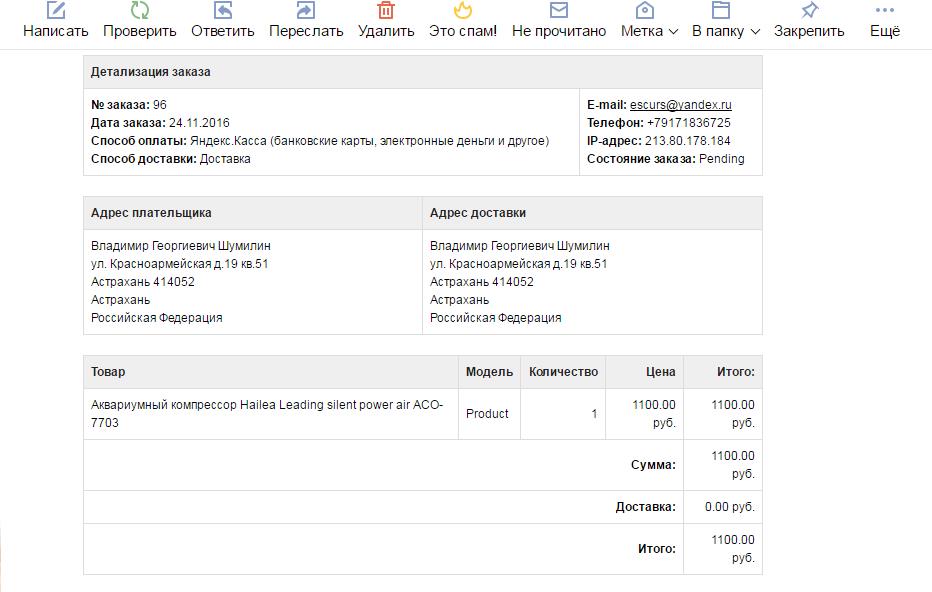The width and height of the screenshot is (932, 592).
Task: Click the forward arrow icon (Переслать)
Action: point(306,10)
